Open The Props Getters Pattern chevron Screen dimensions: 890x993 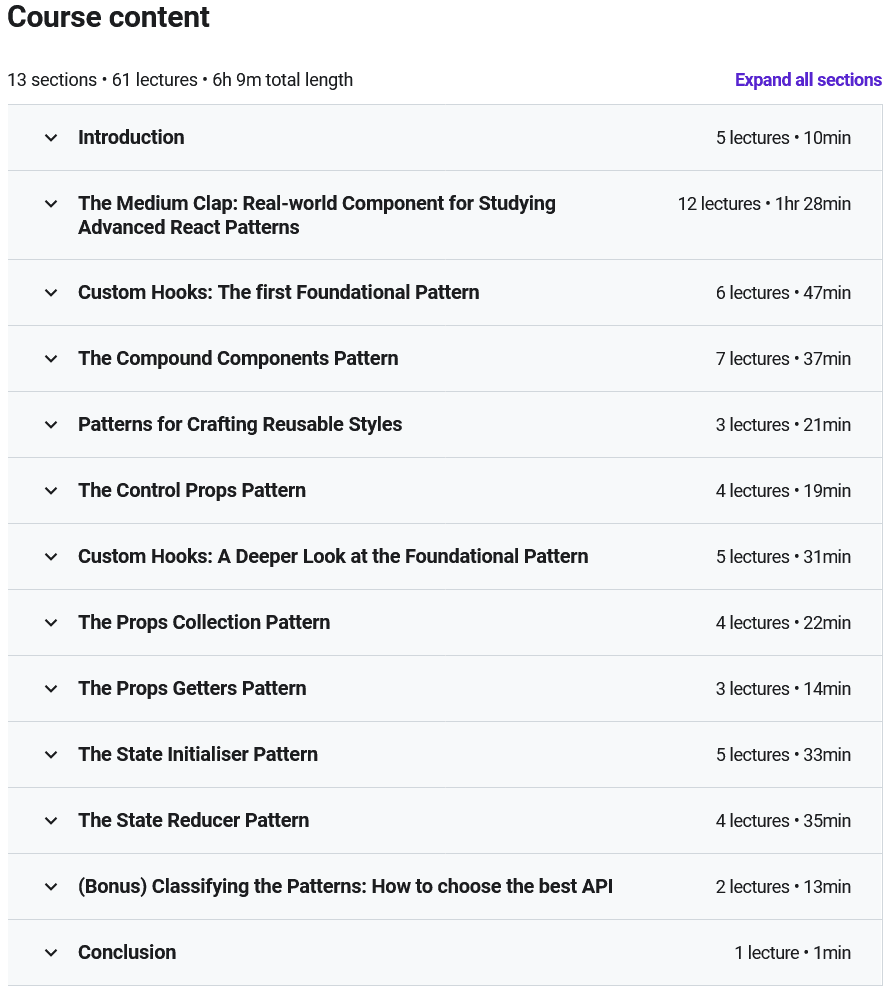pyautogui.click(x=51, y=689)
